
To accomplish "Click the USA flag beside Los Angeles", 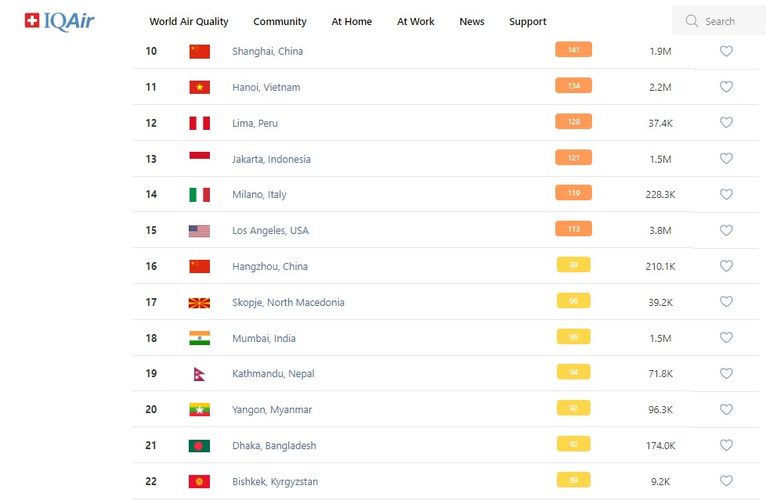I will tap(199, 231).
